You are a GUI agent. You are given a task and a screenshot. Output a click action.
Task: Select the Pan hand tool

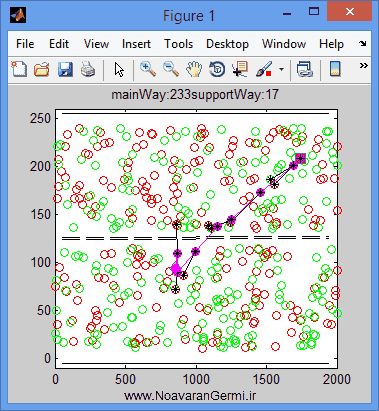coord(194,70)
